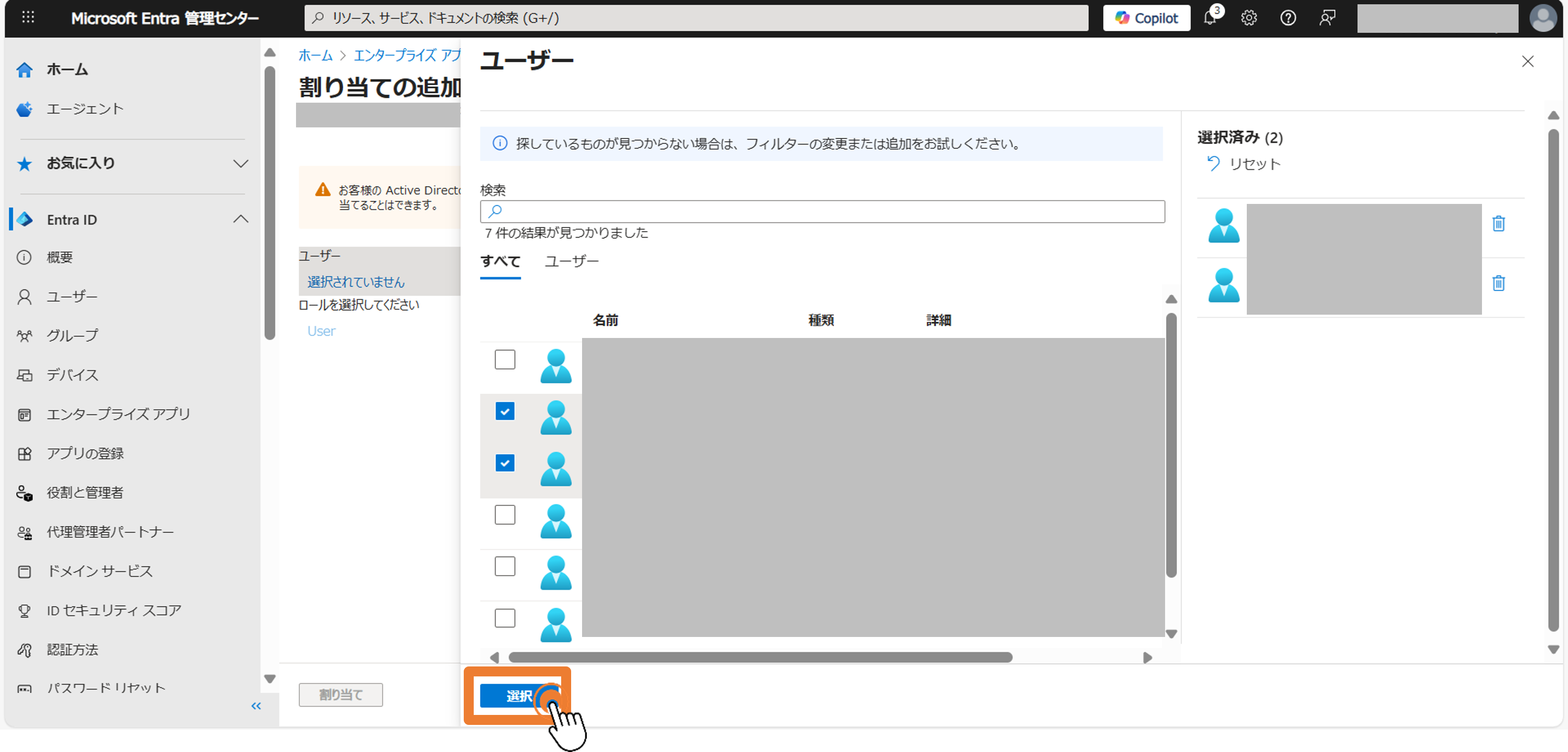Screen dimensions: 1568x752
Task: Click the user list scroll right arrow
Action: click(1147, 657)
